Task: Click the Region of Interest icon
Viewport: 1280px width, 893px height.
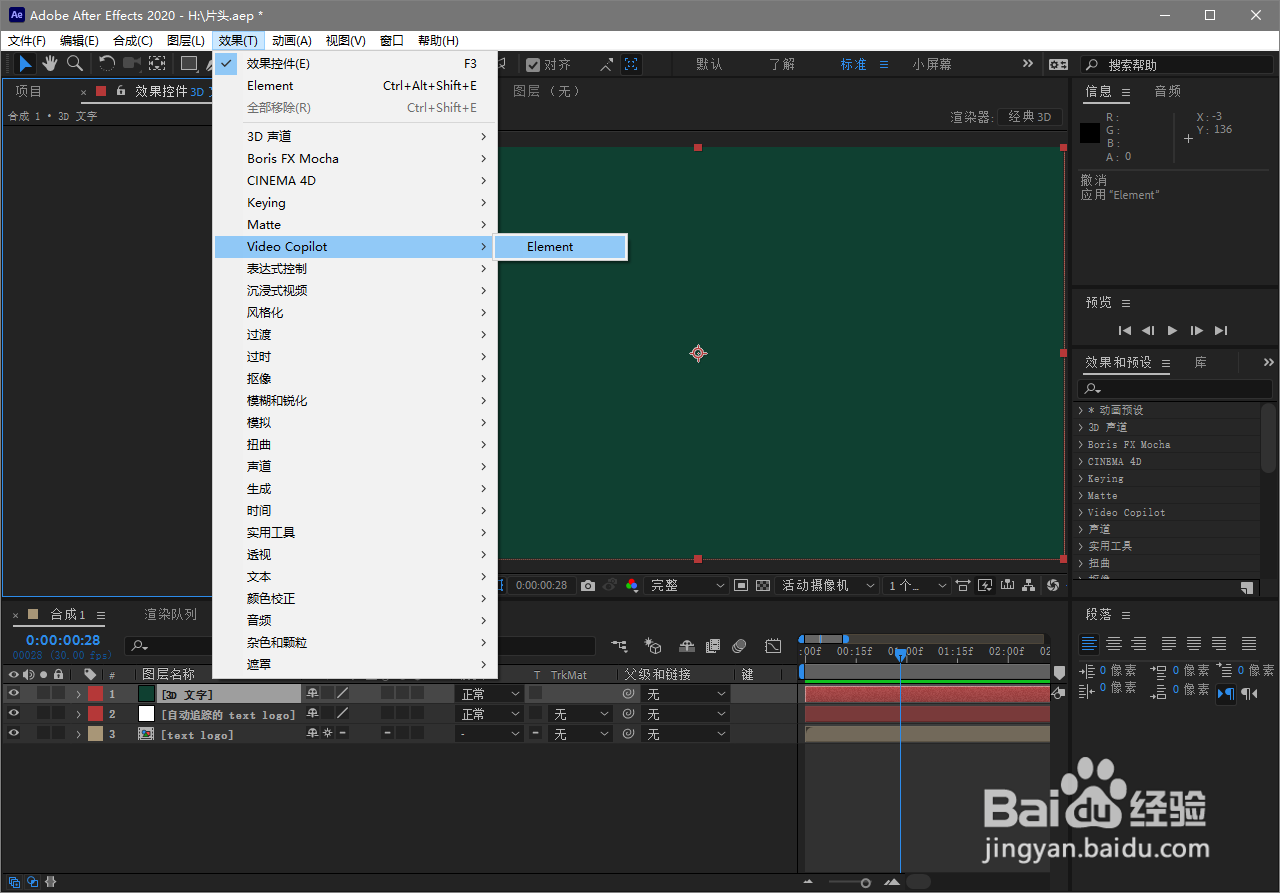Action: pos(741,585)
